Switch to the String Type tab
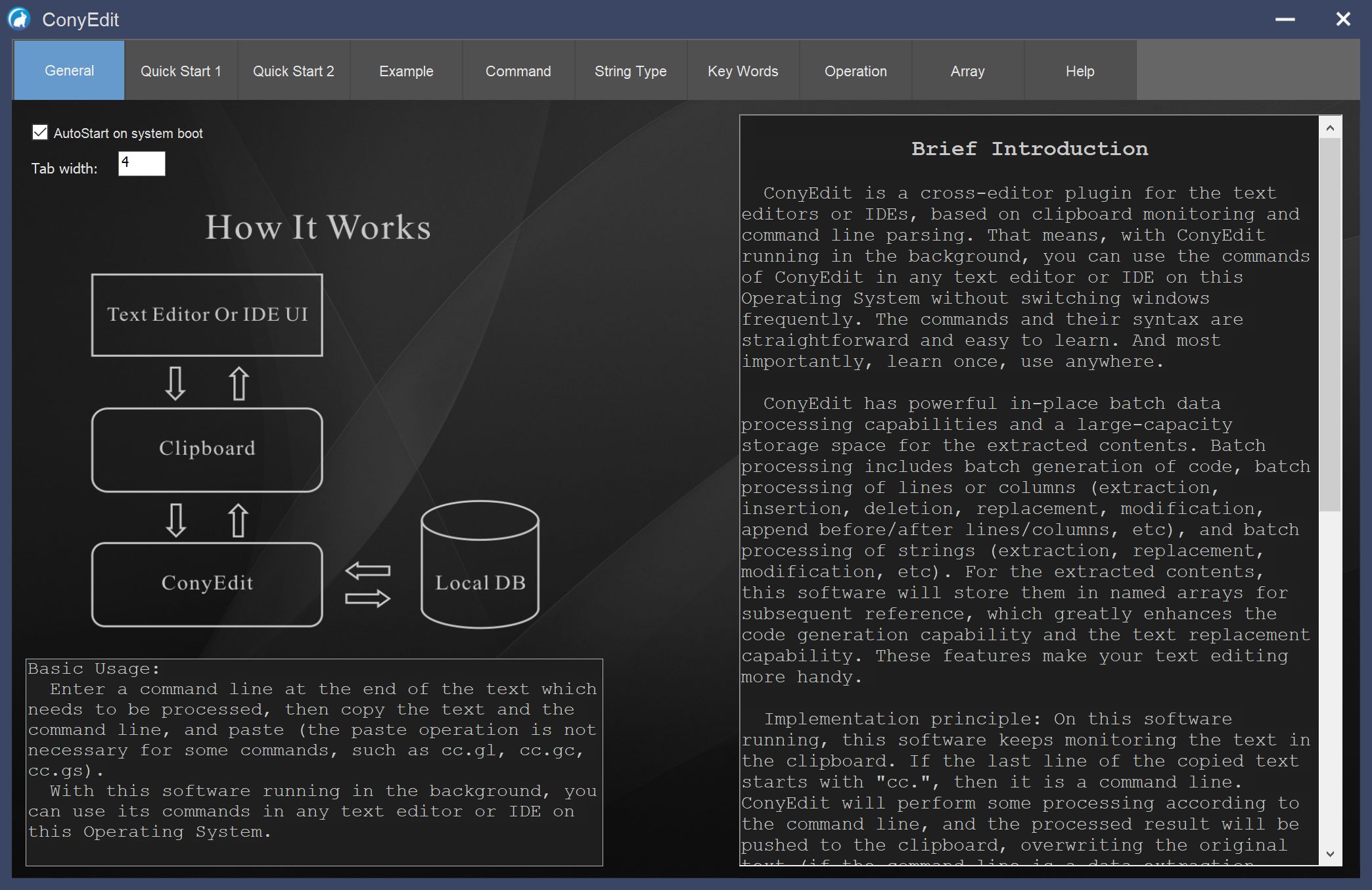The image size is (1372, 890). tap(631, 70)
